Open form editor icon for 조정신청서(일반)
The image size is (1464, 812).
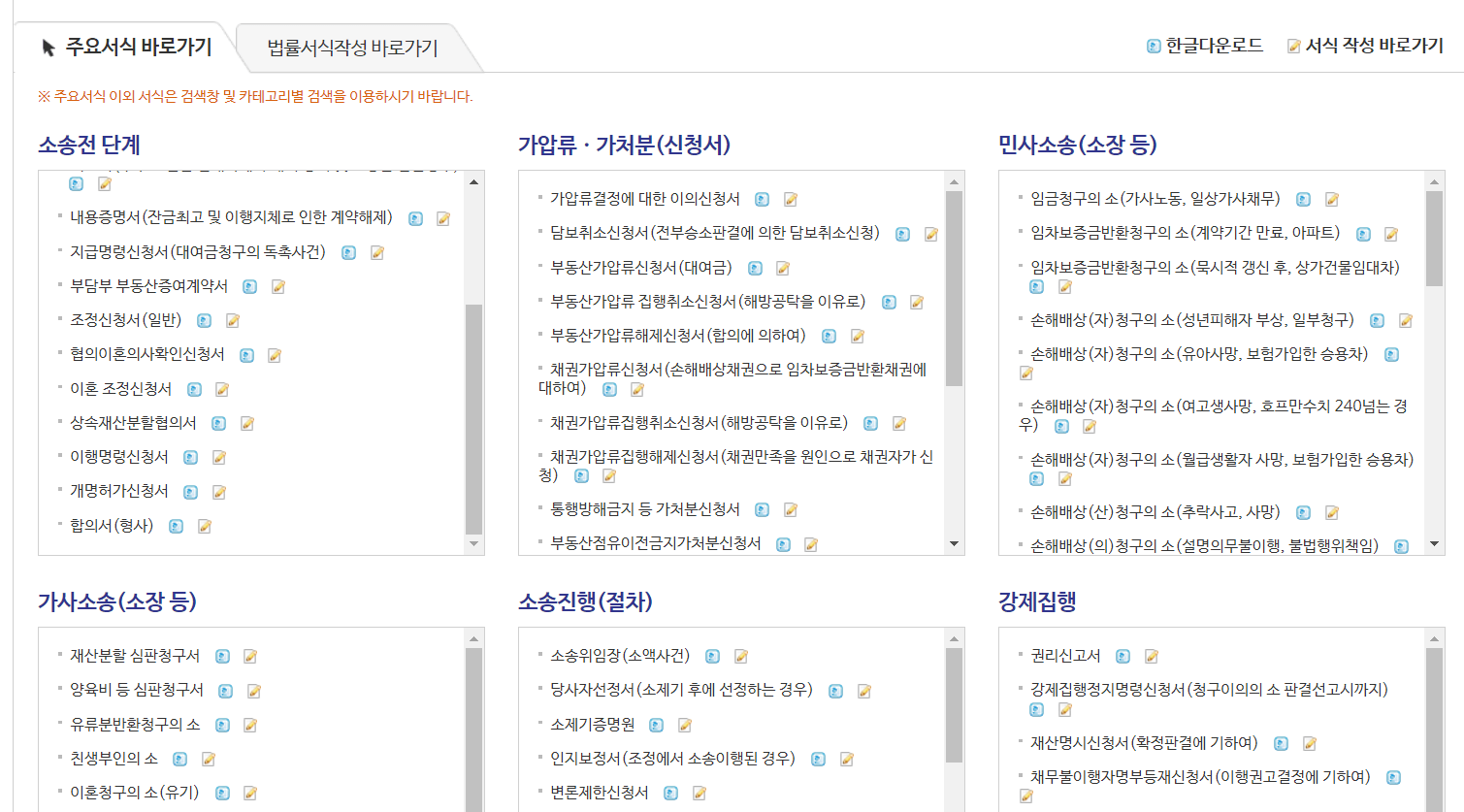(232, 320)
